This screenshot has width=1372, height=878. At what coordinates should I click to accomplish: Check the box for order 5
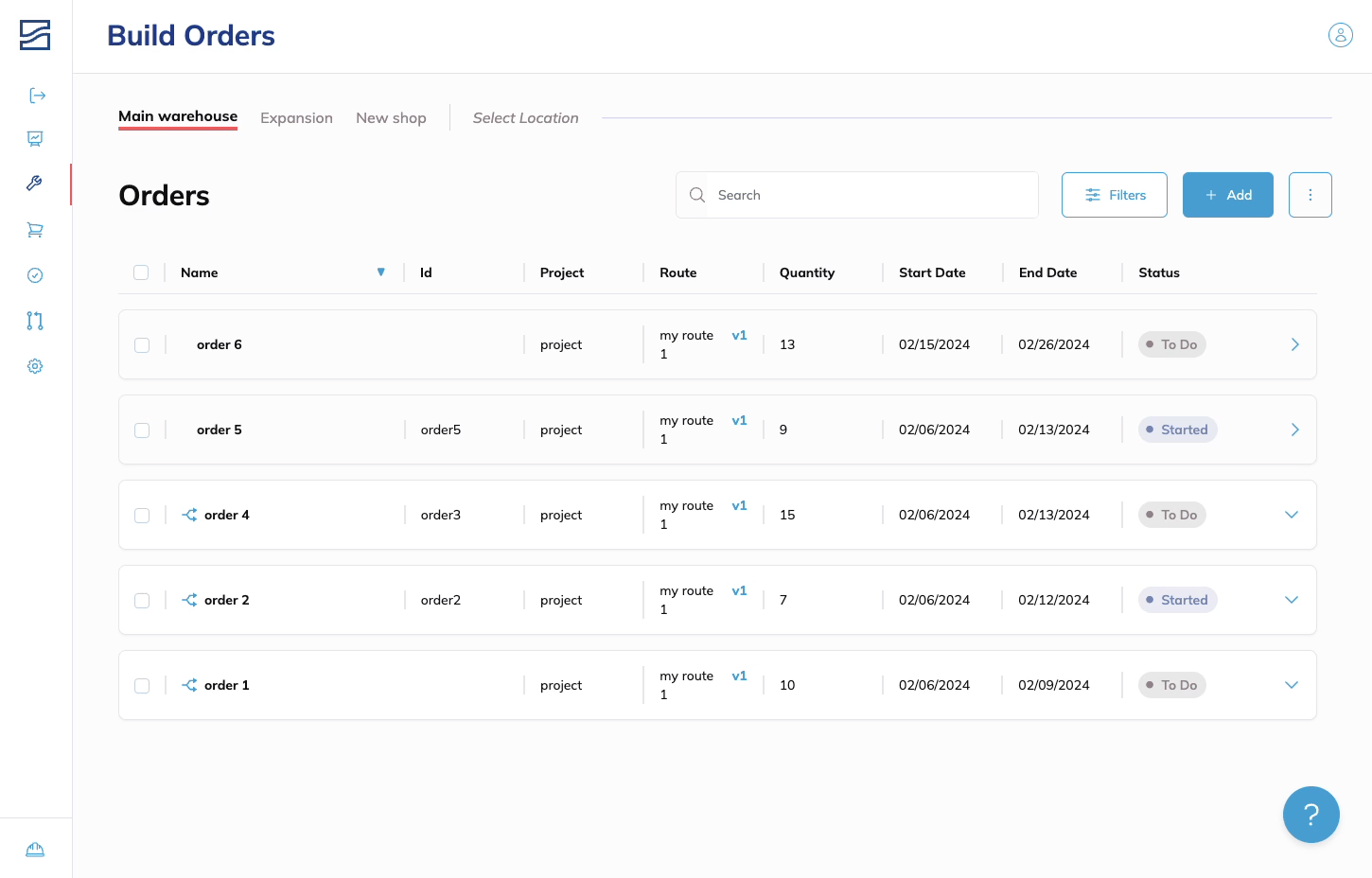coord(142,430)
